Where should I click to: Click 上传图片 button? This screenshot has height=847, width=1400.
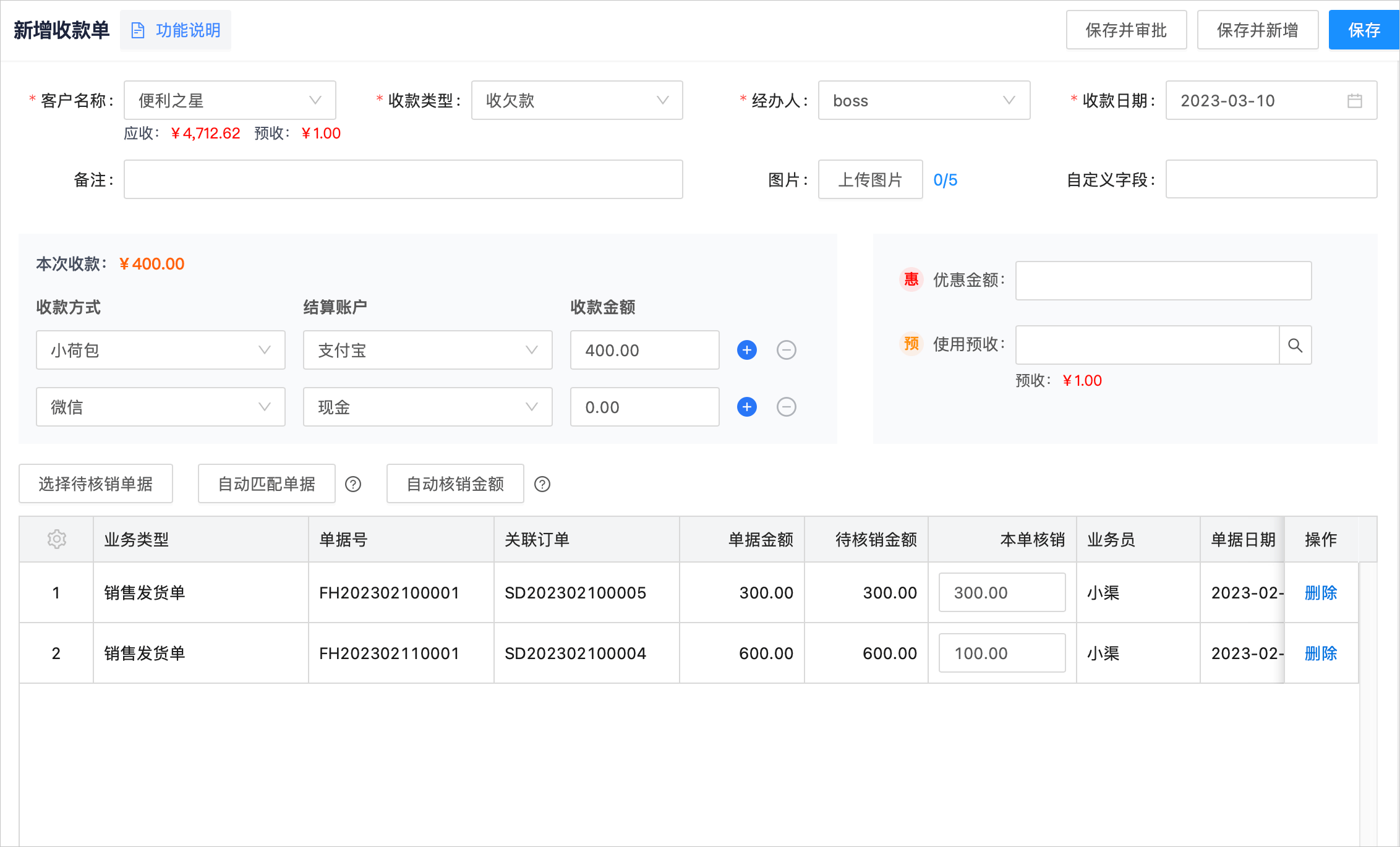tap(870, 179)
